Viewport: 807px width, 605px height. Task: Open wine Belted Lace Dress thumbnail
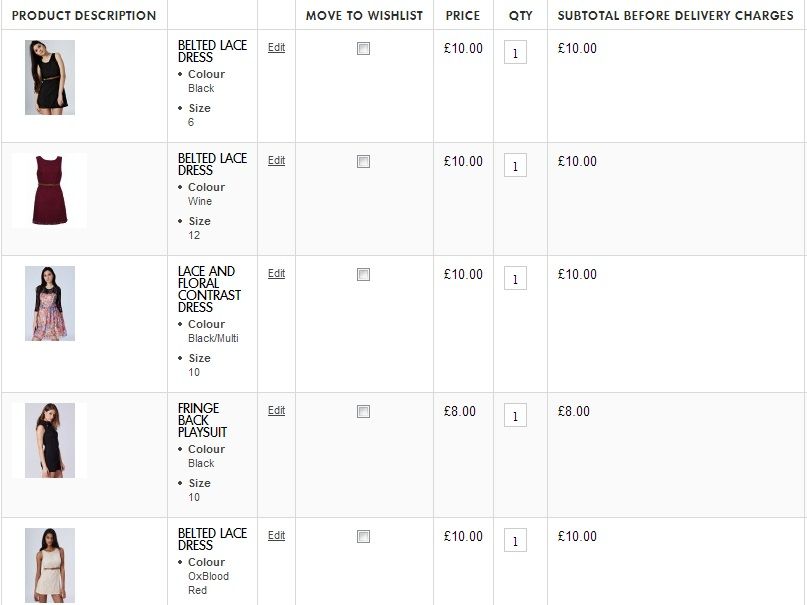[50, 190]
